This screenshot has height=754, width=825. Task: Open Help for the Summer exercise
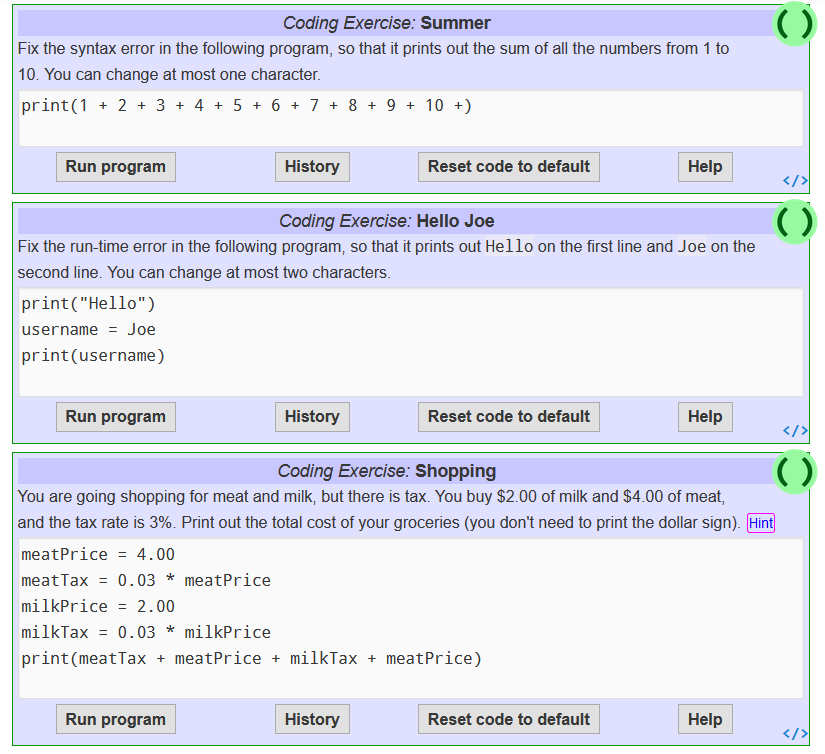[704, 166]
